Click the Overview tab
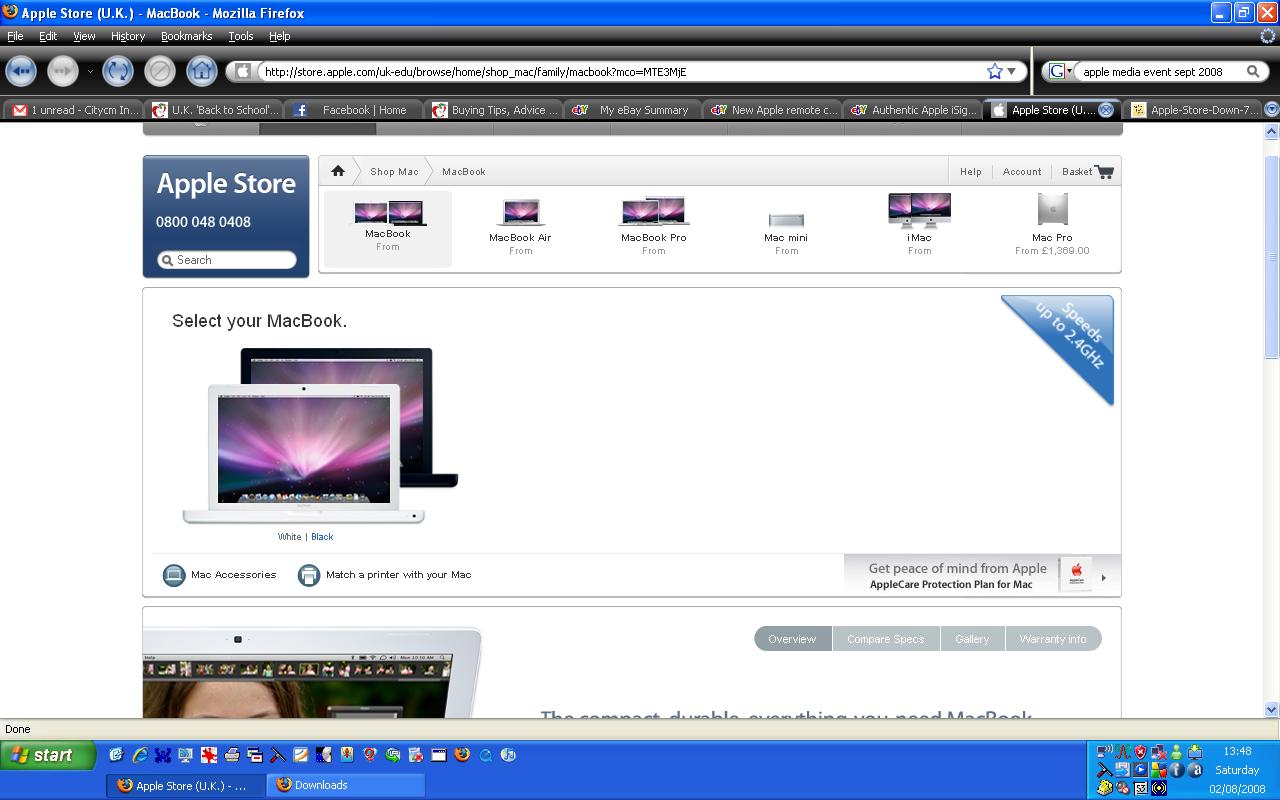Screen dimensions: 1280x800 pyautogui.click(x=792, y=639)
